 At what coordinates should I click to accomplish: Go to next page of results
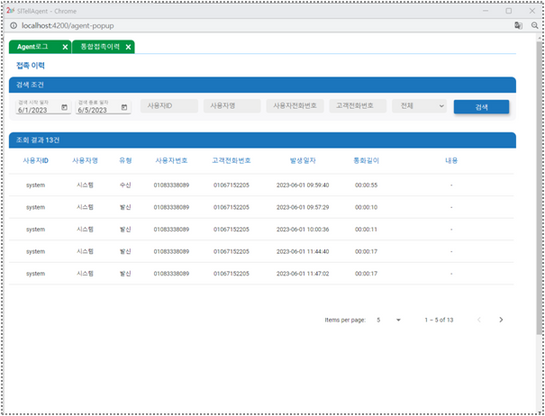[x=501, y=320]
